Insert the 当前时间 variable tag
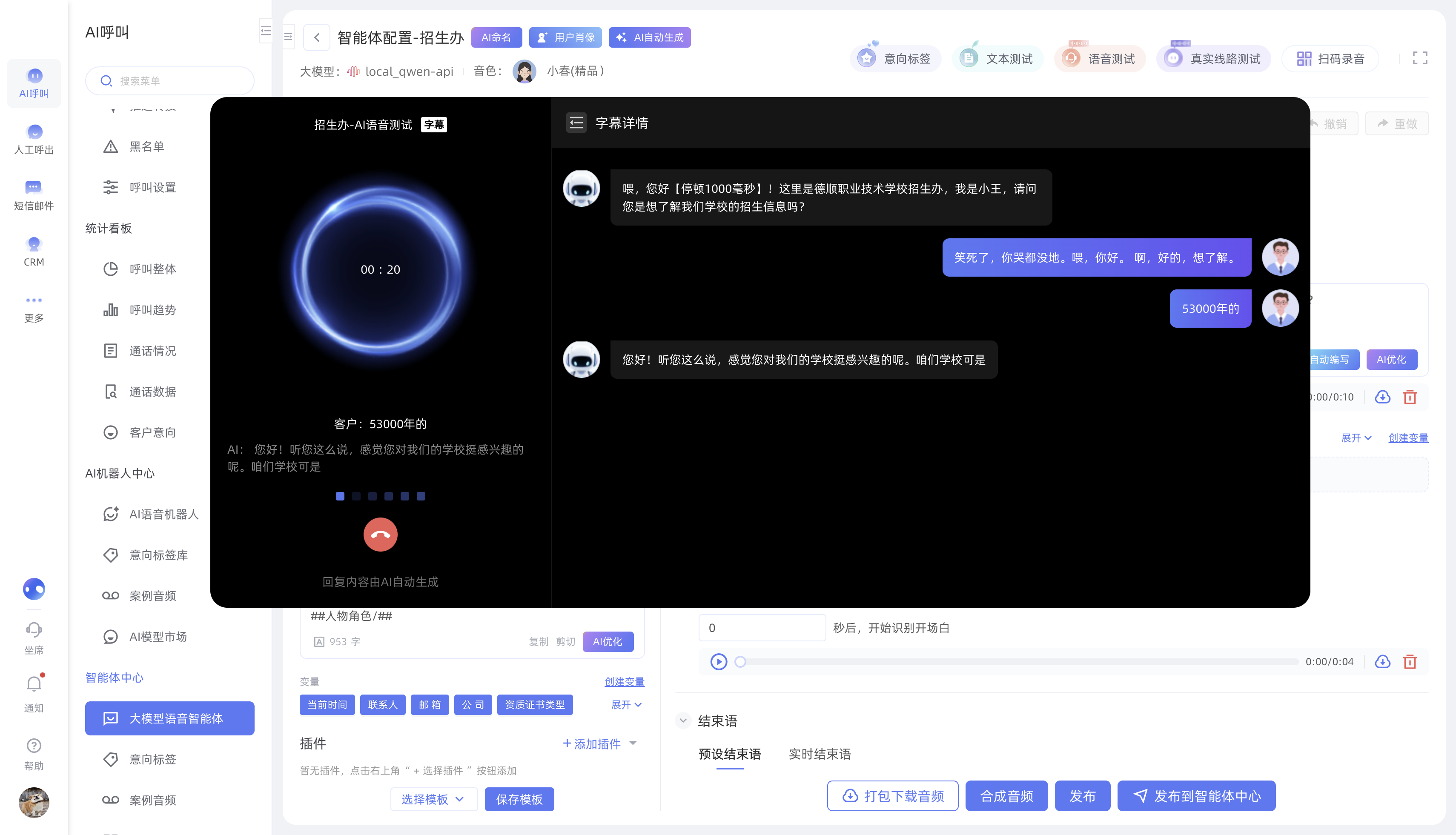This screenshot has height=835, width=1456. tap(327, 705)
